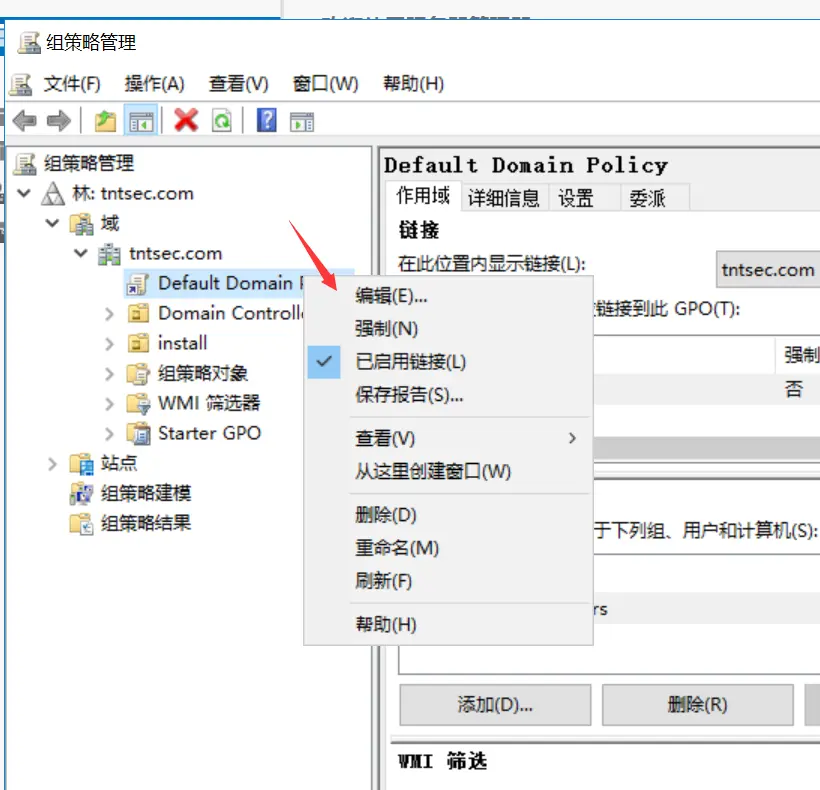Click the console icon beside 文件(F) menu
The height and width of the screenshot is (790, 820).
21,84
